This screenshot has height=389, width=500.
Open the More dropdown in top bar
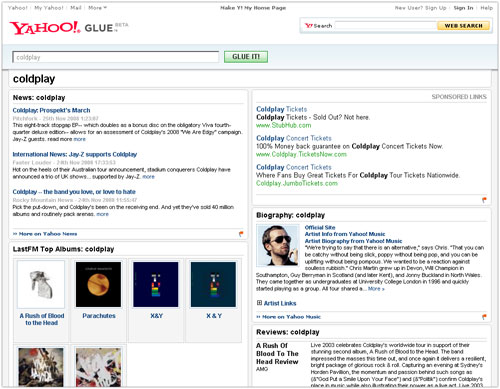(97, 8)
